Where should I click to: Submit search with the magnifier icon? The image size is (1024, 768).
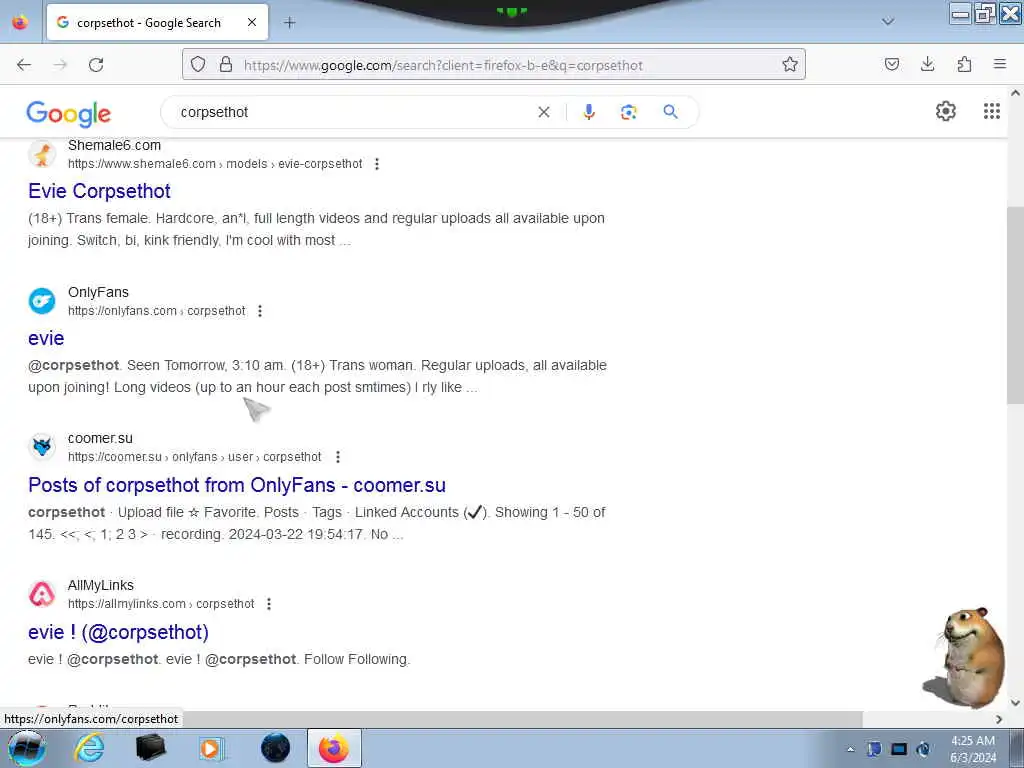coord(670,112)
